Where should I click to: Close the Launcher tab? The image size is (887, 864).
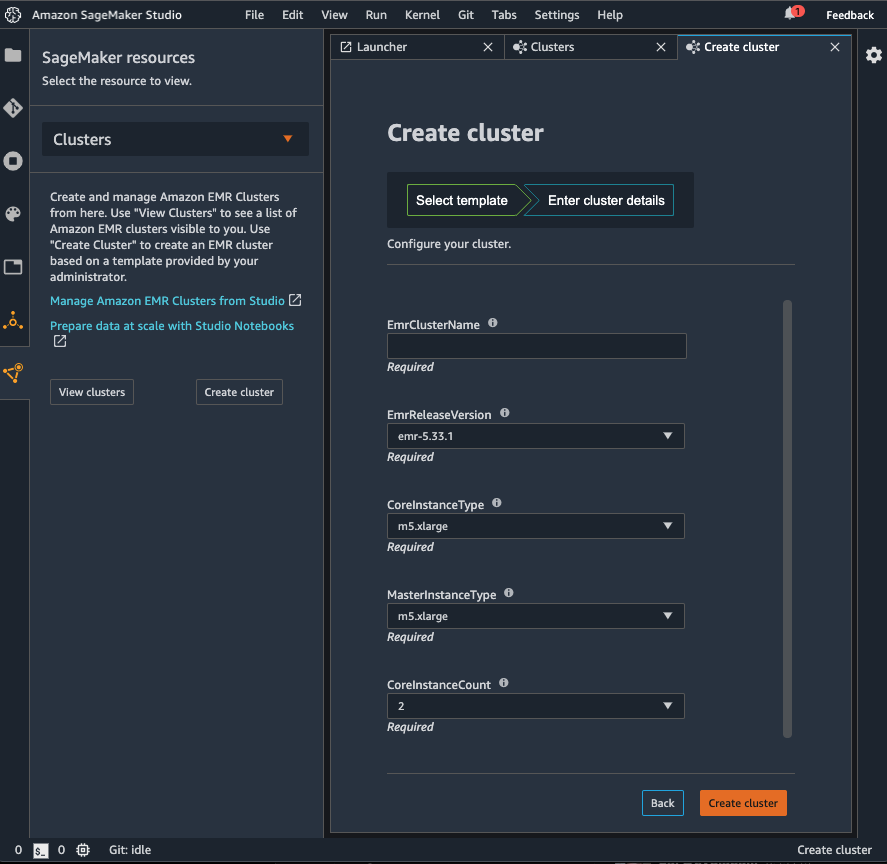(488, 47)
